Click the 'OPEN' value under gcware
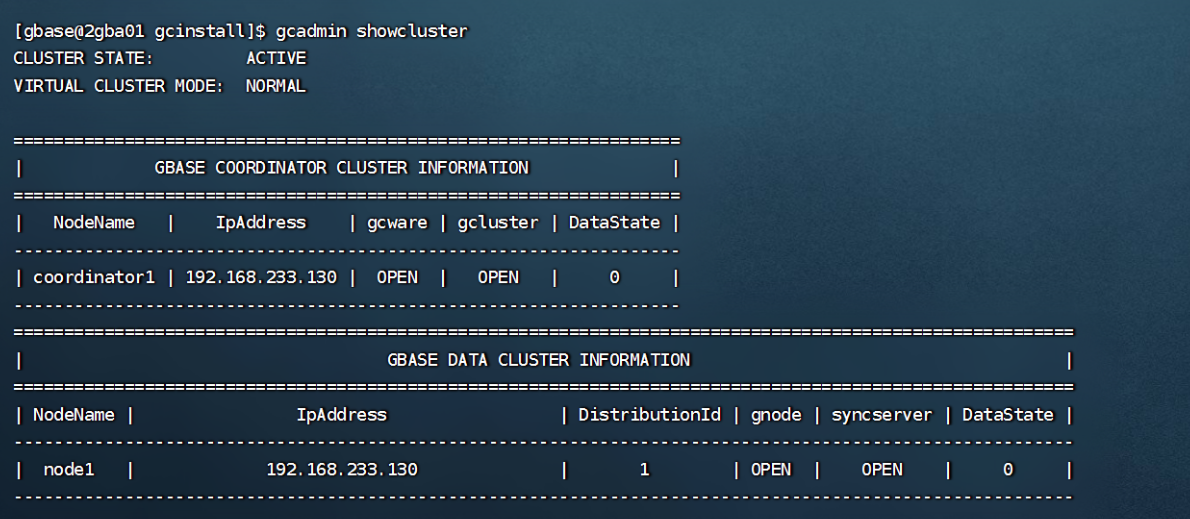The height and width of the screenshot is (519, 1190). pyautogui.click(x=398, y=278)
